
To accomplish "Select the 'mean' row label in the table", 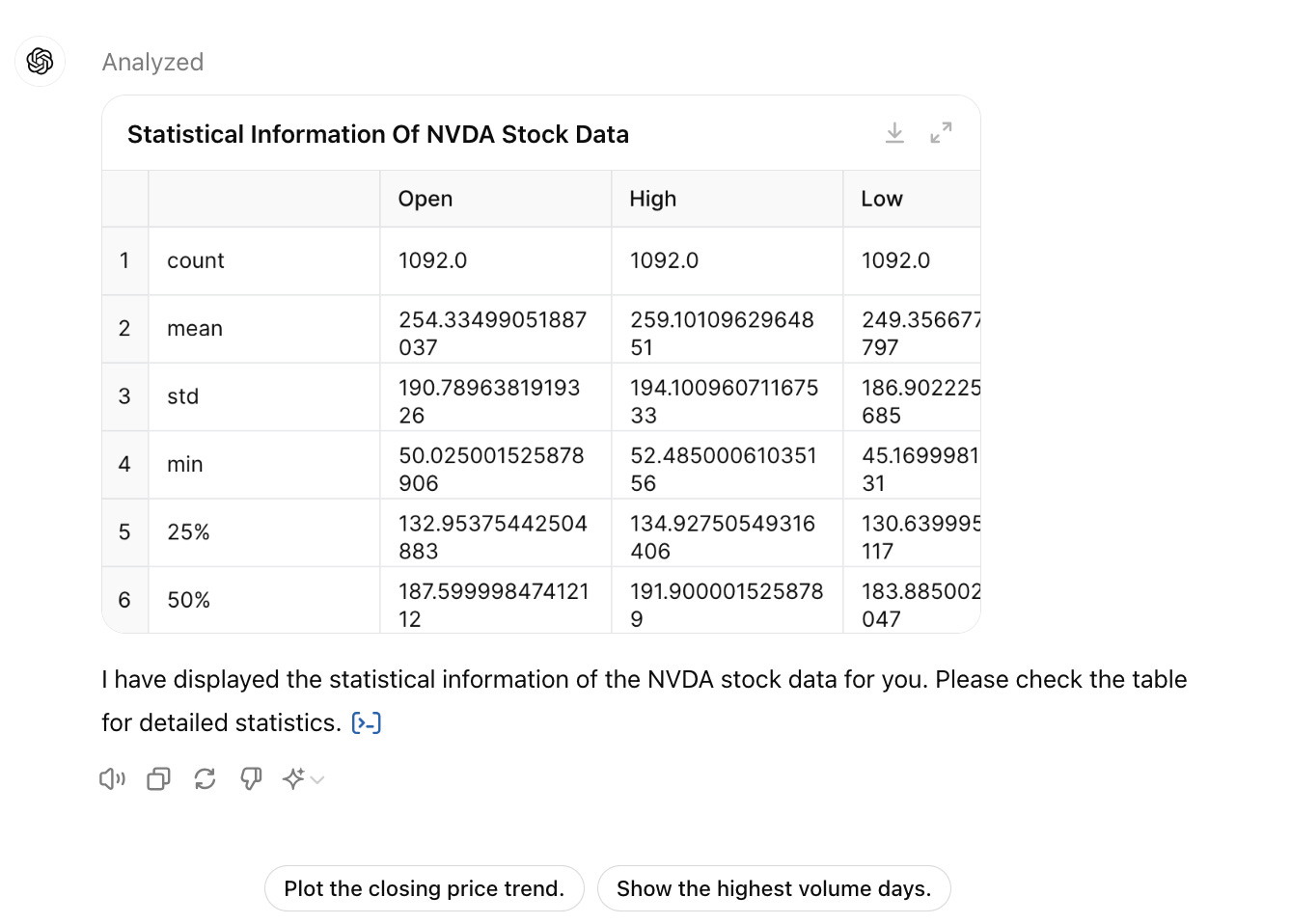I will (194, 329).
